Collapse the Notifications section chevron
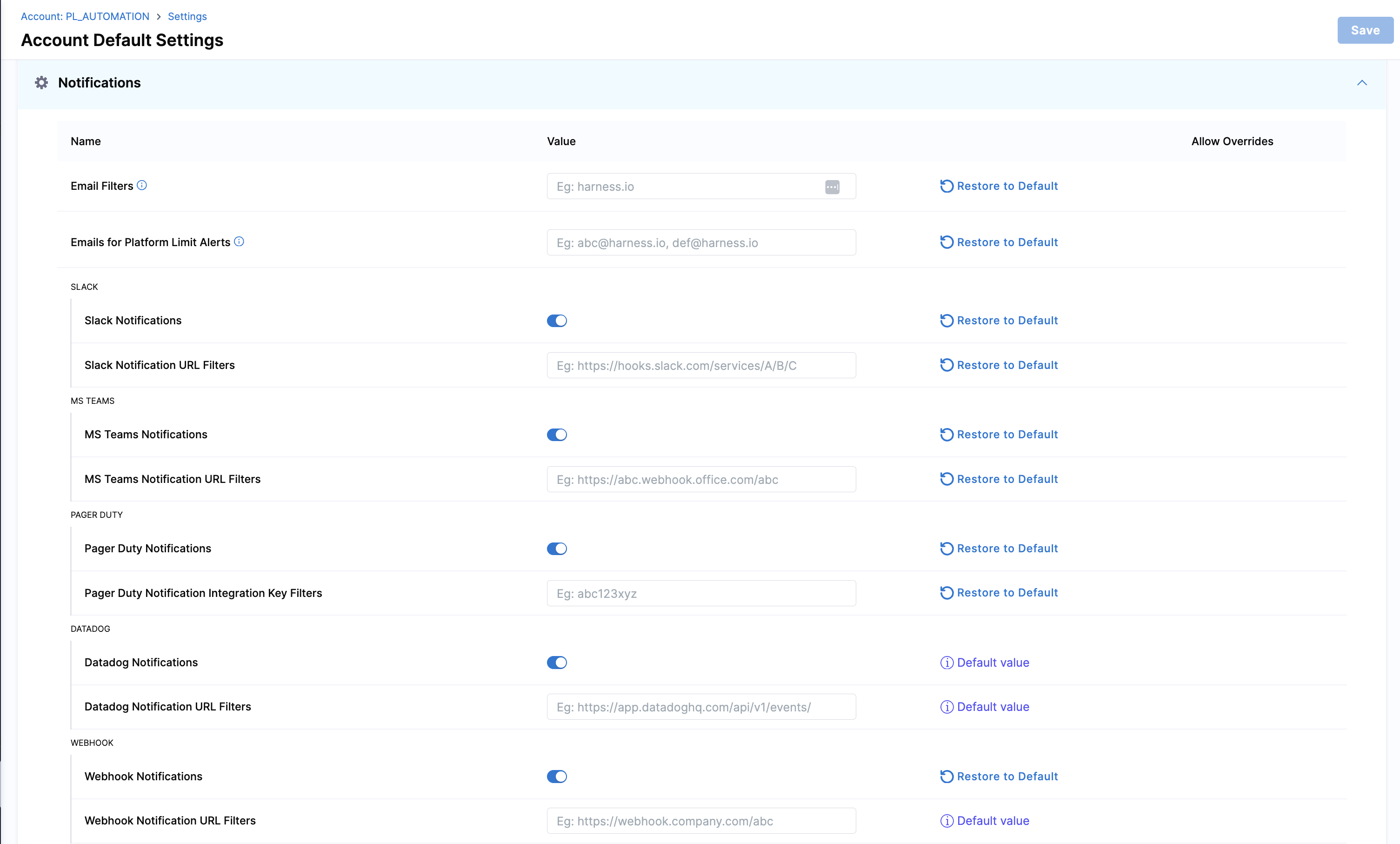Screen dimensions: 1400x844 1361,83
